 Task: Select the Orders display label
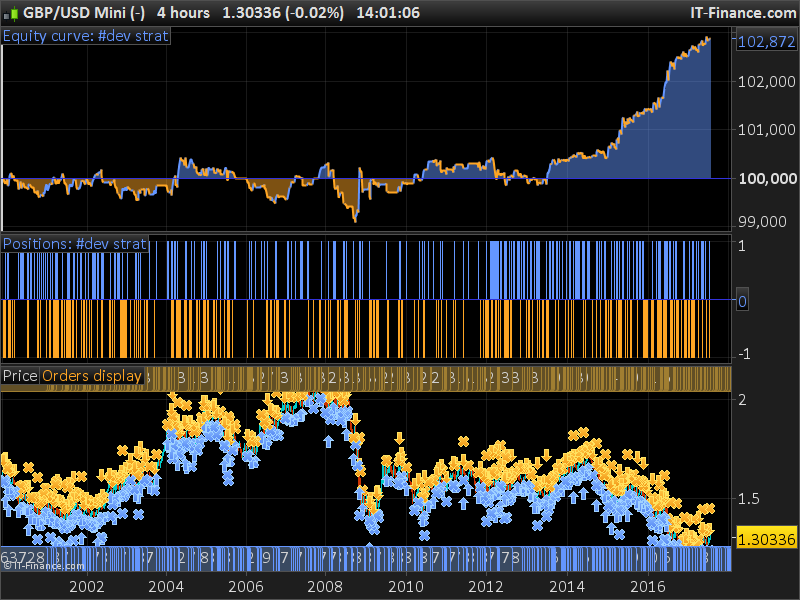pyautogui.click(x=92, y=376)
